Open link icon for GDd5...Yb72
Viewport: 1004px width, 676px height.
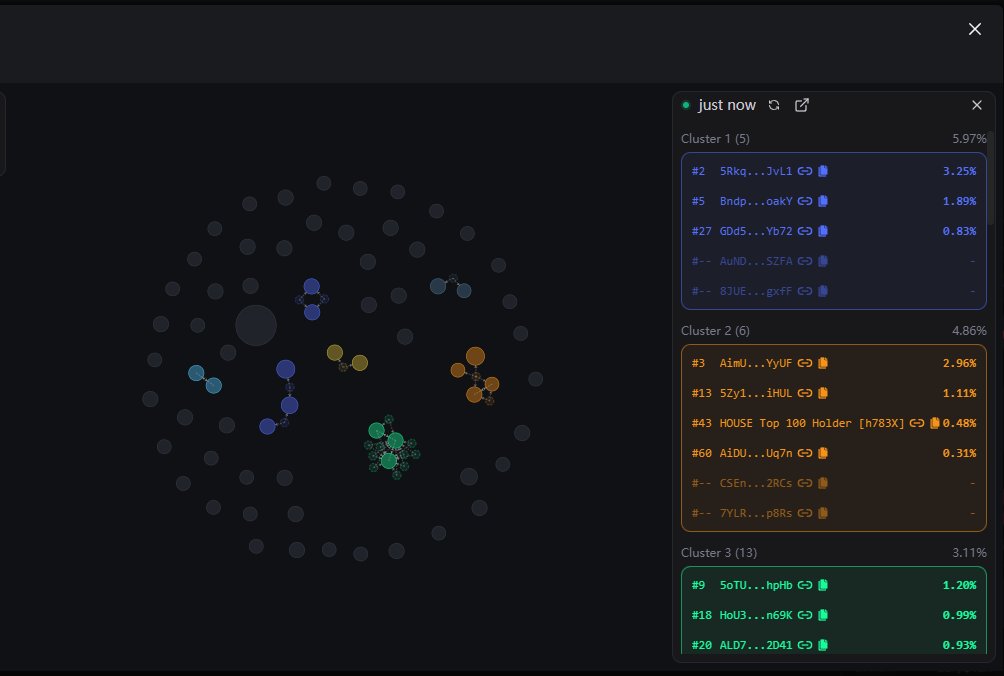coord(805,231)
